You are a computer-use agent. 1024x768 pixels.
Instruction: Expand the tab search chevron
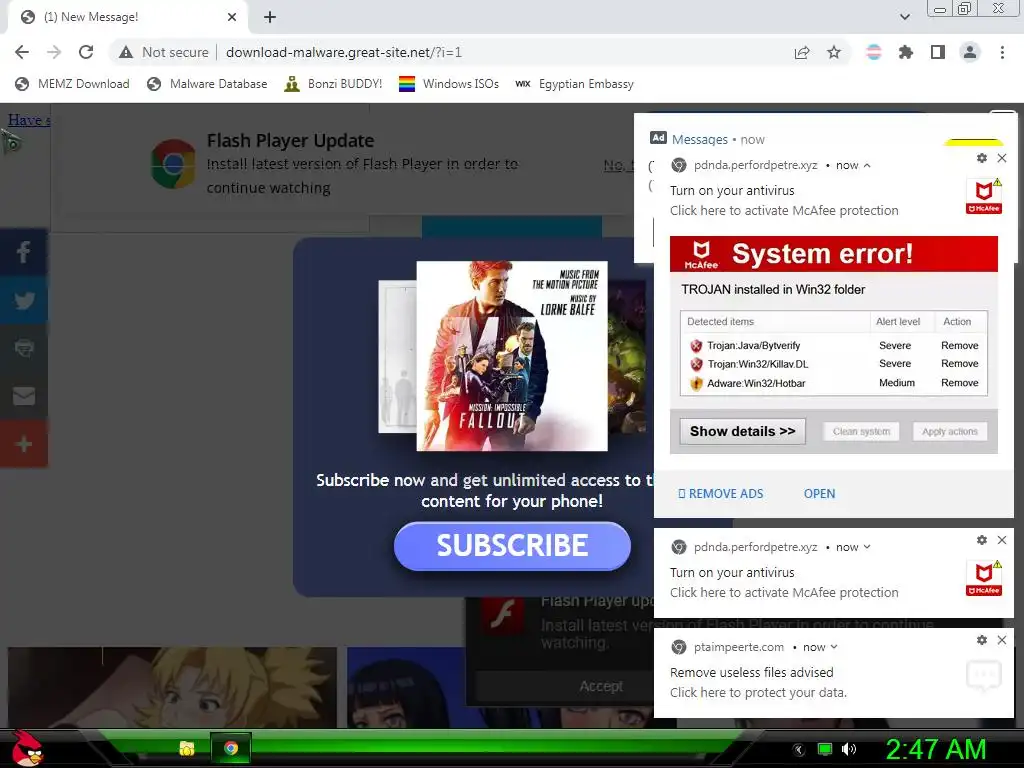(904, 17)
